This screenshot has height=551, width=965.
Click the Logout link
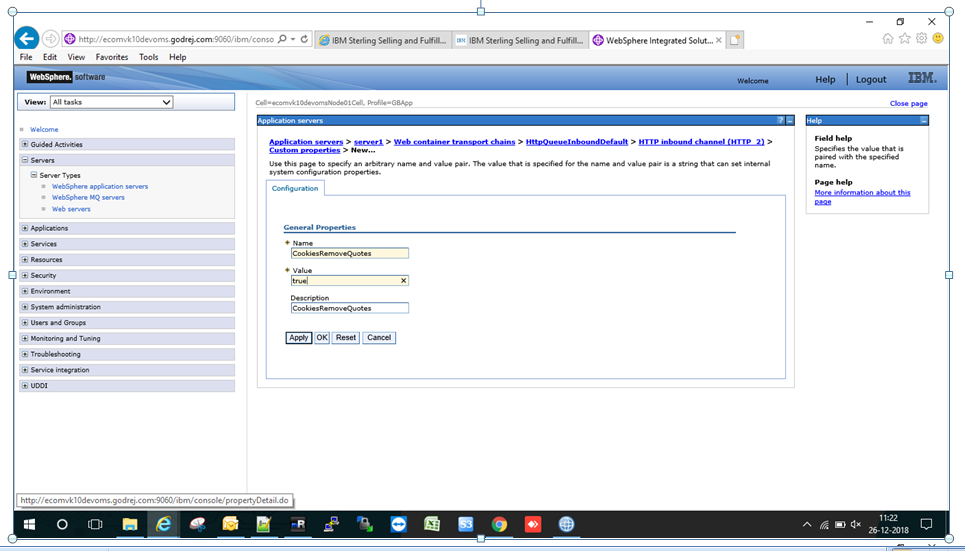[871, 79]
